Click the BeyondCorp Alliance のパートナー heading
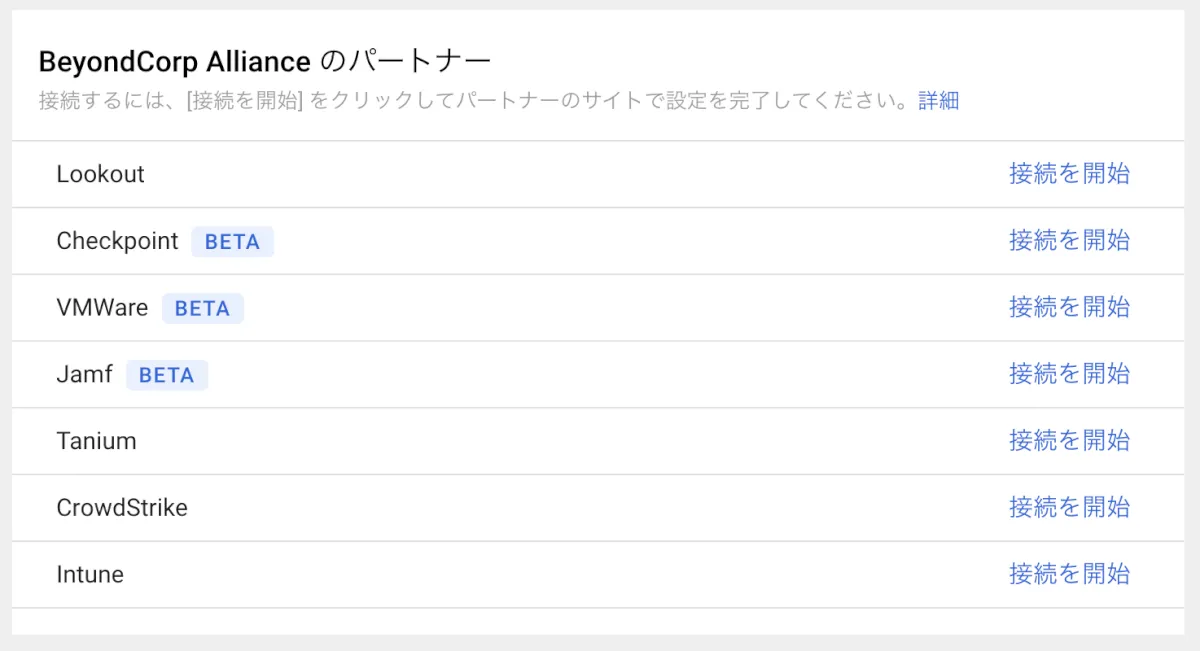 point(265,62)
